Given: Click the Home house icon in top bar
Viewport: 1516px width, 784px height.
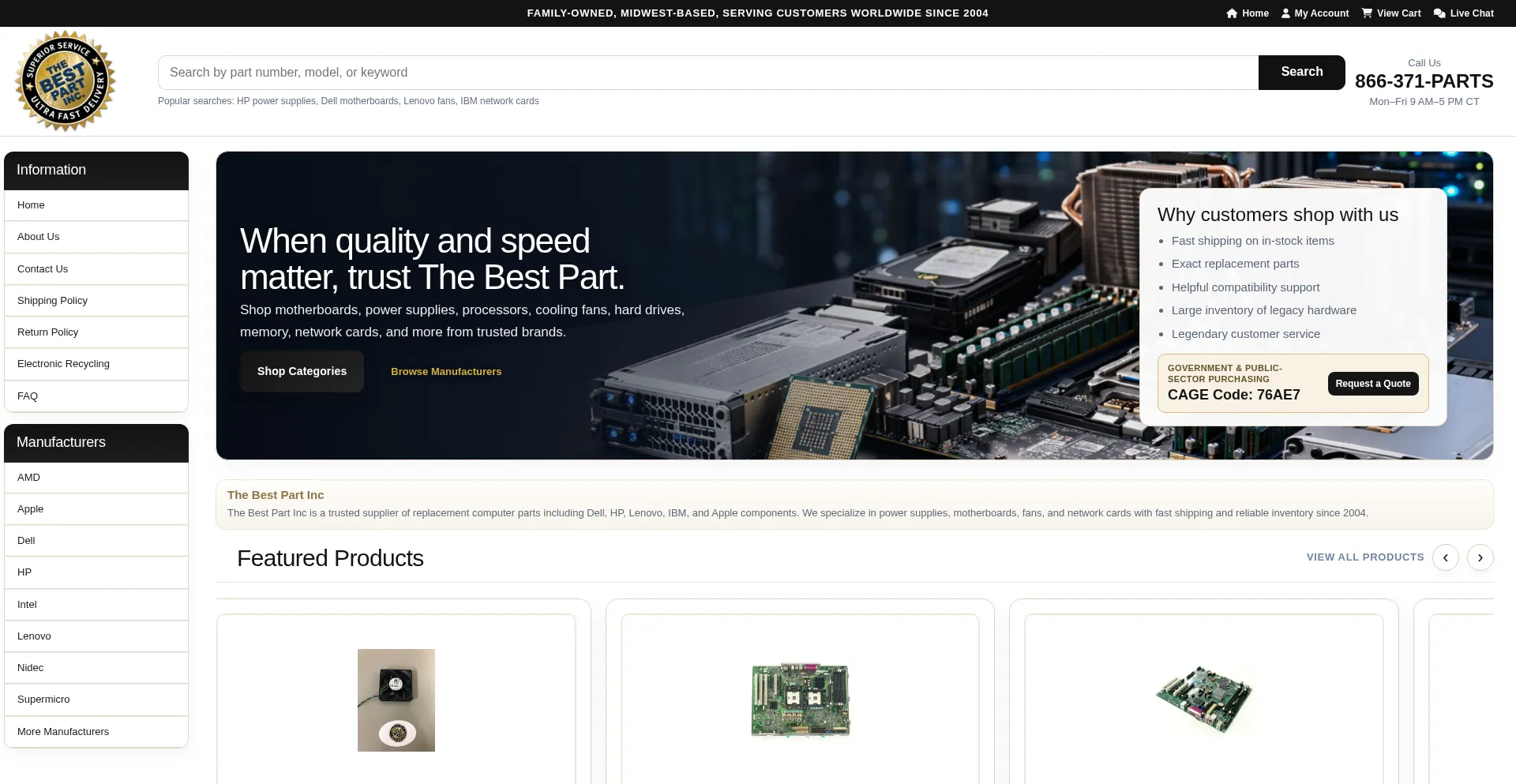Looking at the screenshot, I should pos(1232,13).
